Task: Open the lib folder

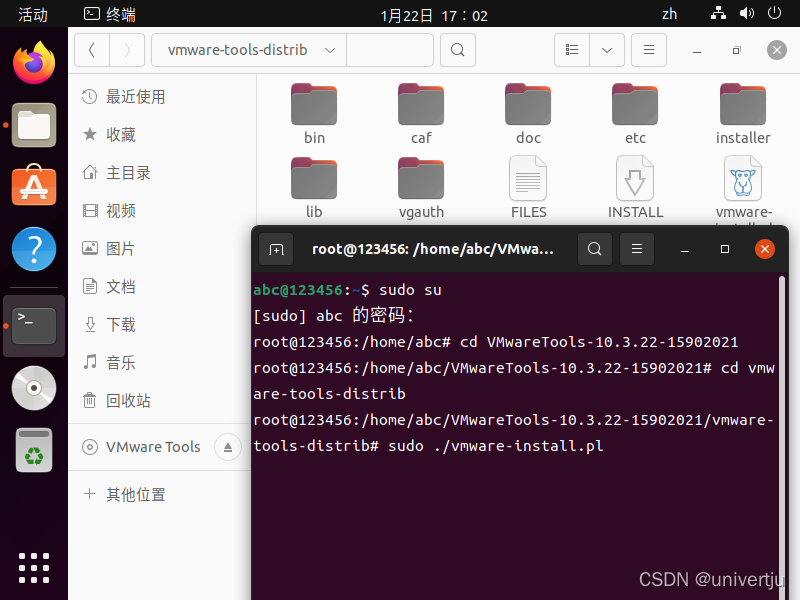Action: [x=314, y=188]
